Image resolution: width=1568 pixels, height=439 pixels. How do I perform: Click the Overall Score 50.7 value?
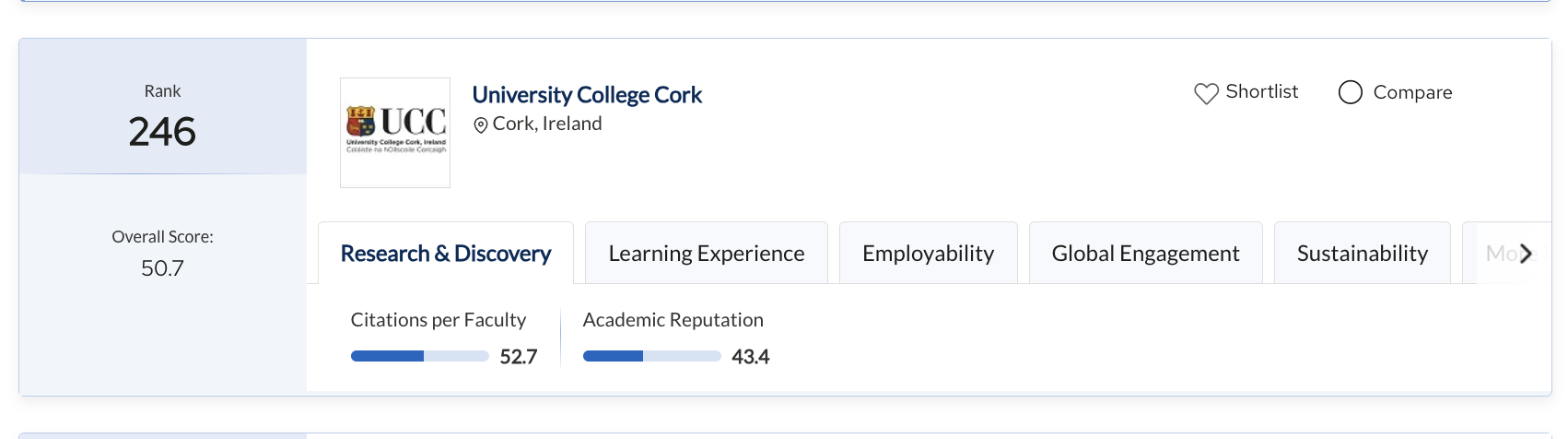[162, 268]
